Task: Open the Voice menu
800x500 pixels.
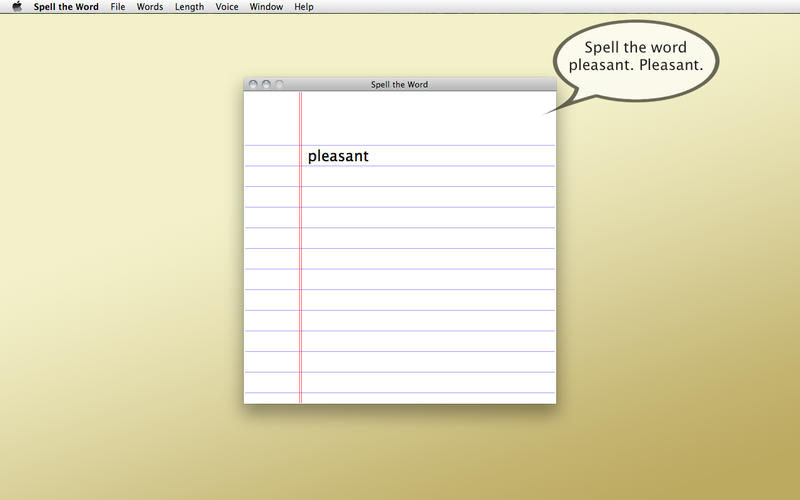Action: click(227, 7)
